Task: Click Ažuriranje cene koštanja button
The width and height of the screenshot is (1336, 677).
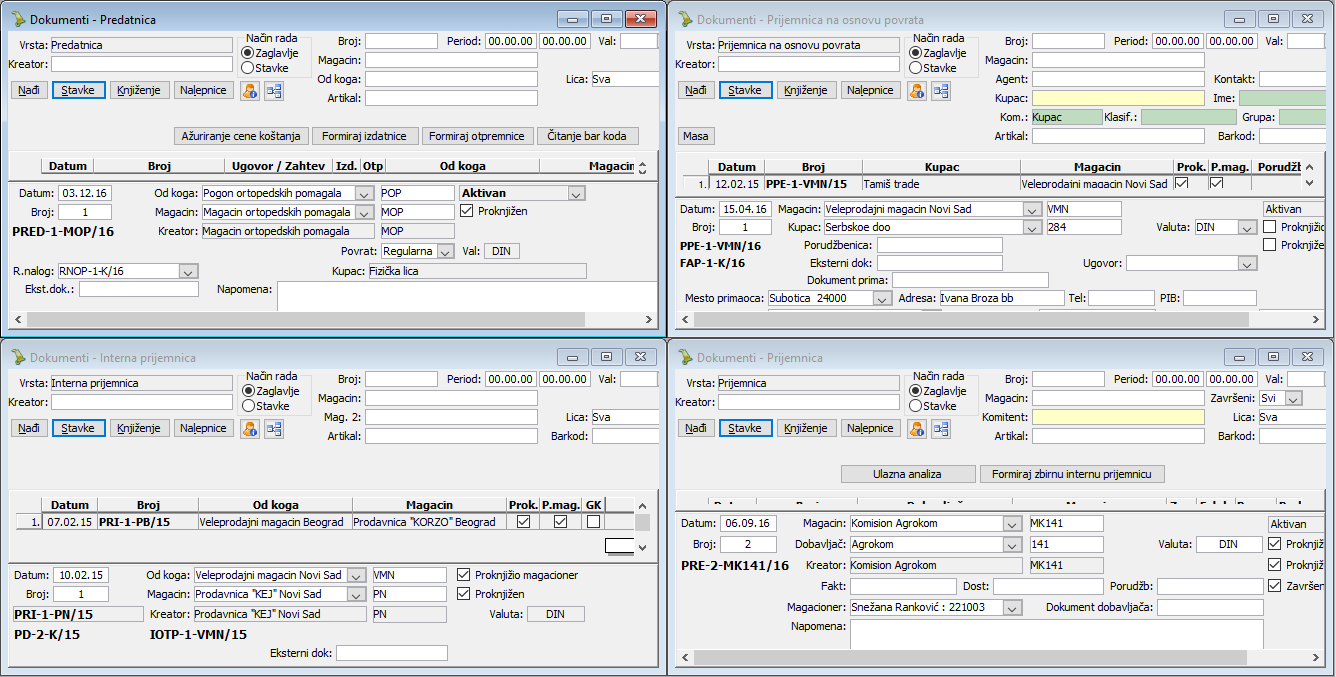Action: 241,136
